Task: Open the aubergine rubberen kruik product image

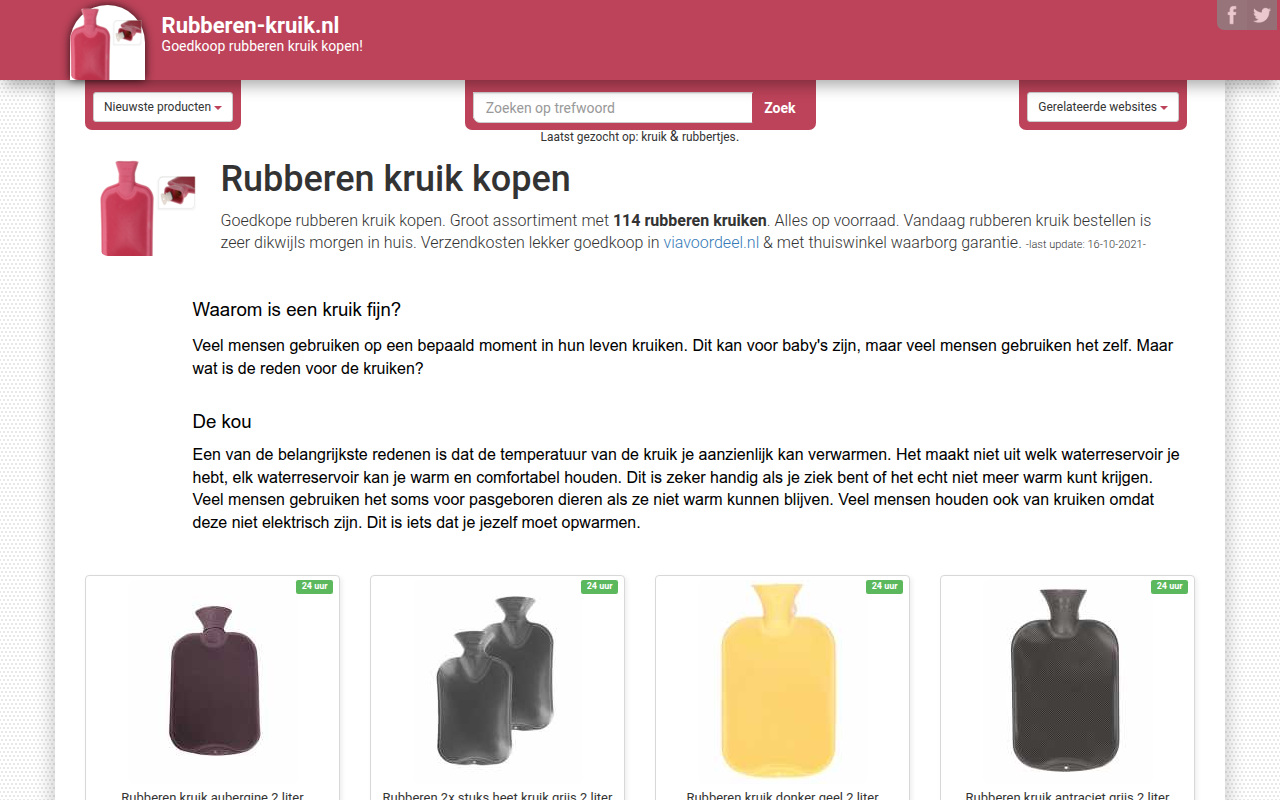Action: (x=212, y=682)
